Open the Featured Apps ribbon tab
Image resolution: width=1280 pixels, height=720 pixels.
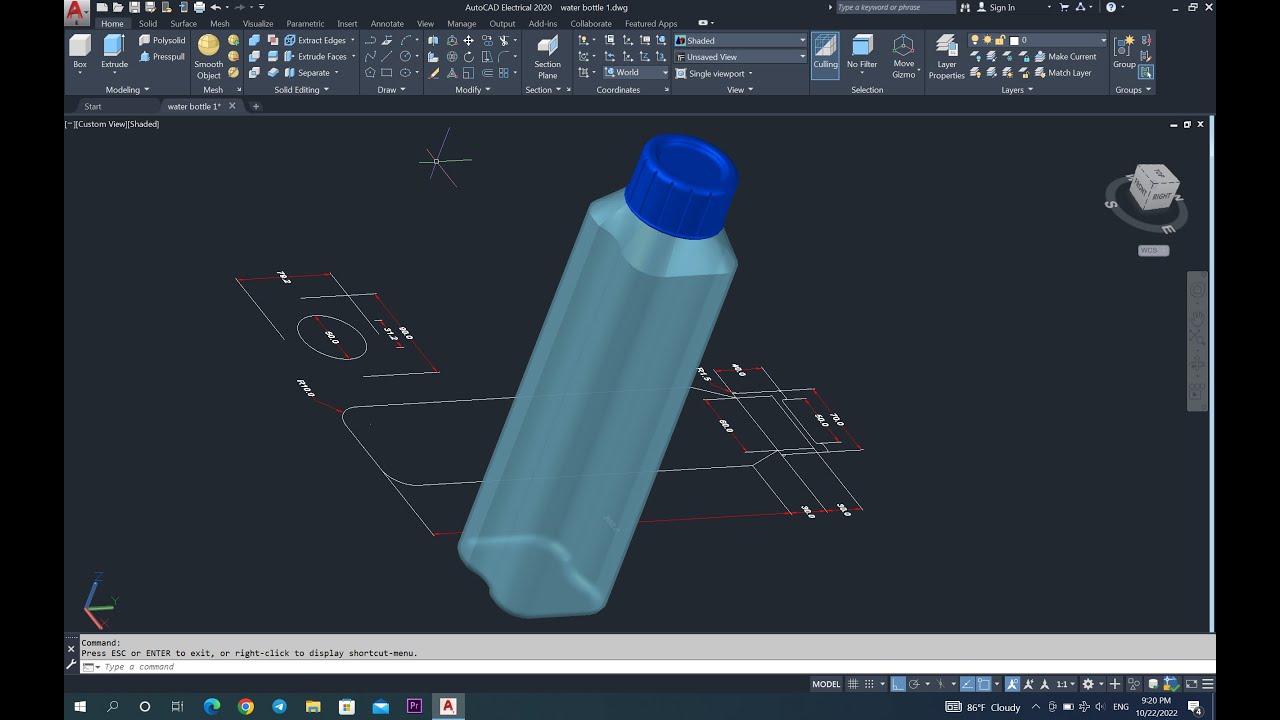(x=651, y=23)
